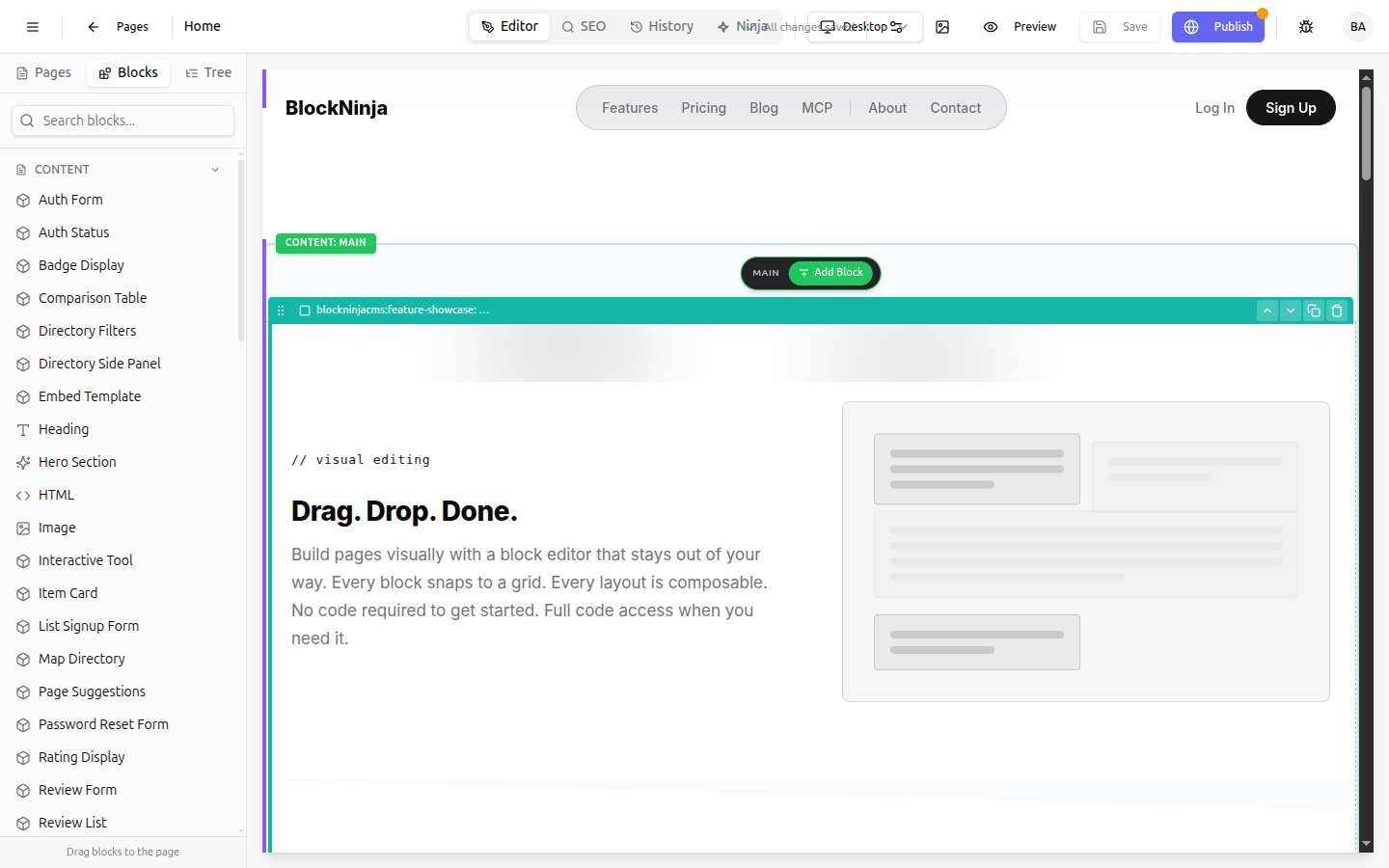The height and width of the screenshot is (868, 1389).
Task: Click the Sign Up button
Action: [x=1291, y=108]
